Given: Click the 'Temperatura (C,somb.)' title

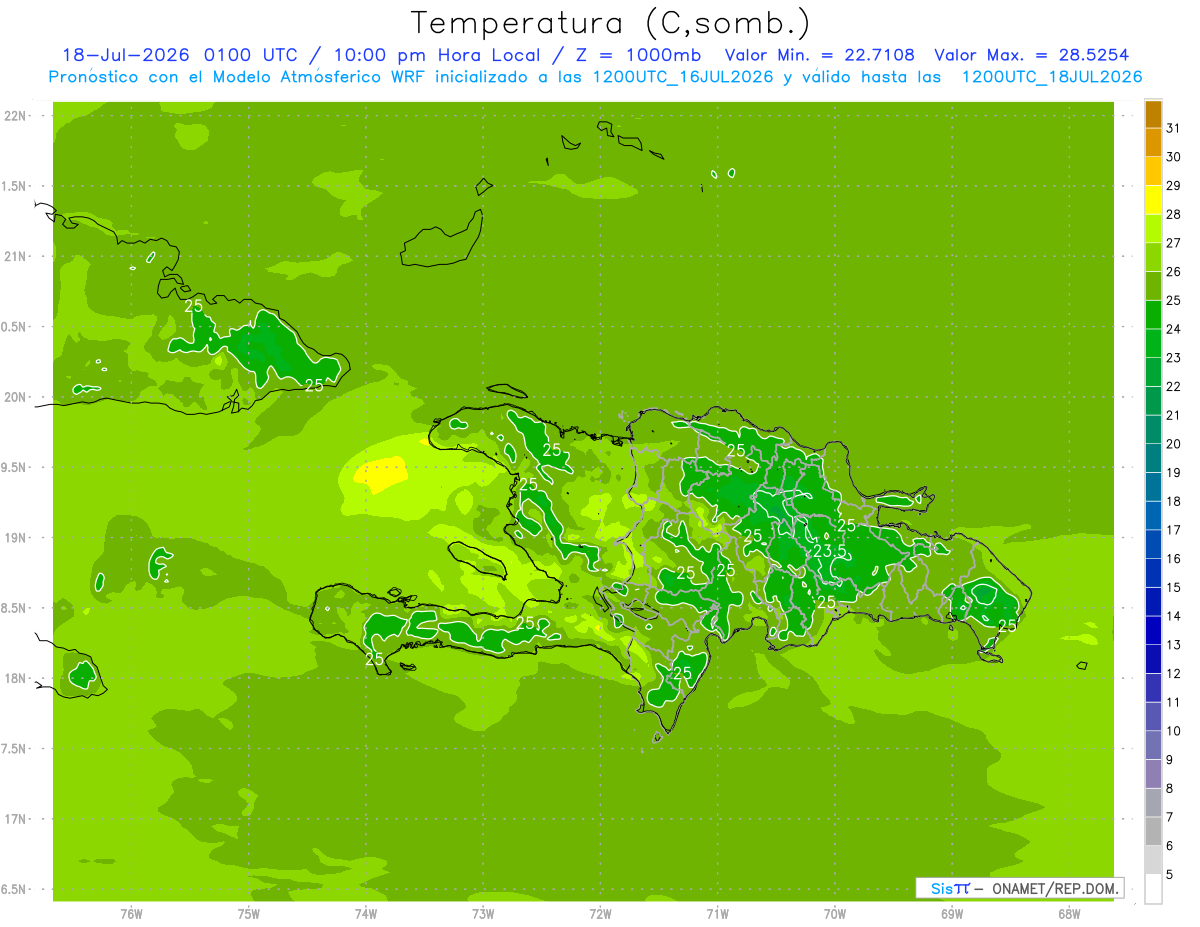Looking at the screenshot, I should (610, 23).
